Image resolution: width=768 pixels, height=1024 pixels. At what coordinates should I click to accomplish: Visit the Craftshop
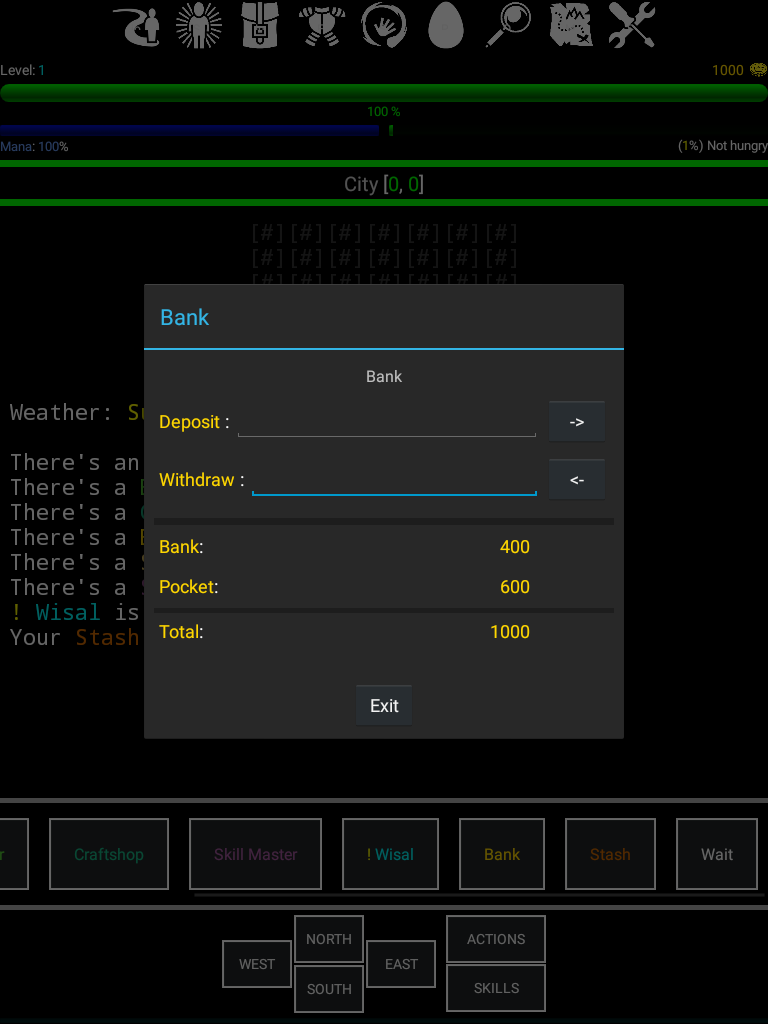(x=109, y=854)
